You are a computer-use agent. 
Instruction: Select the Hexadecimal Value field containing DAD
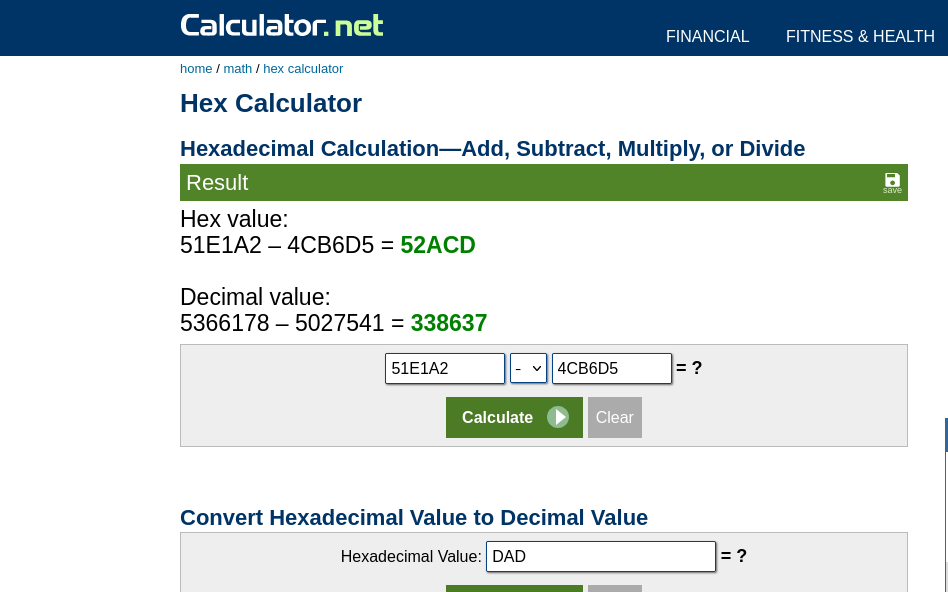tap(600, 556)
